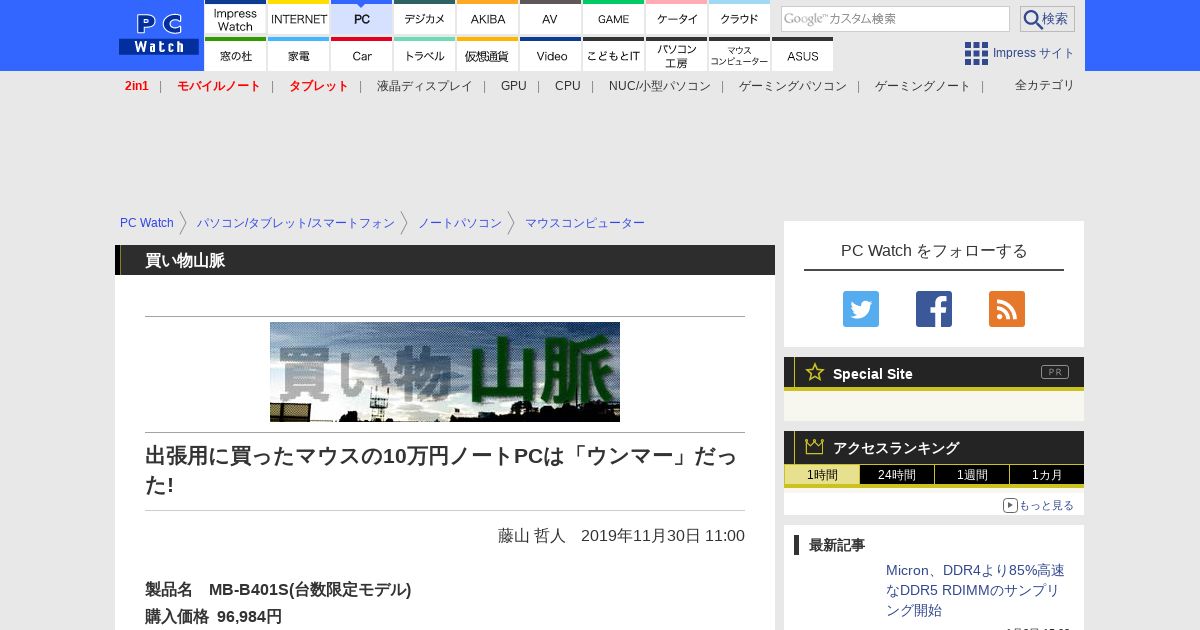Open the AKIBA site tab
Image resolution: width=1200 pixels, height=630 pixels.
click(487, 17)
